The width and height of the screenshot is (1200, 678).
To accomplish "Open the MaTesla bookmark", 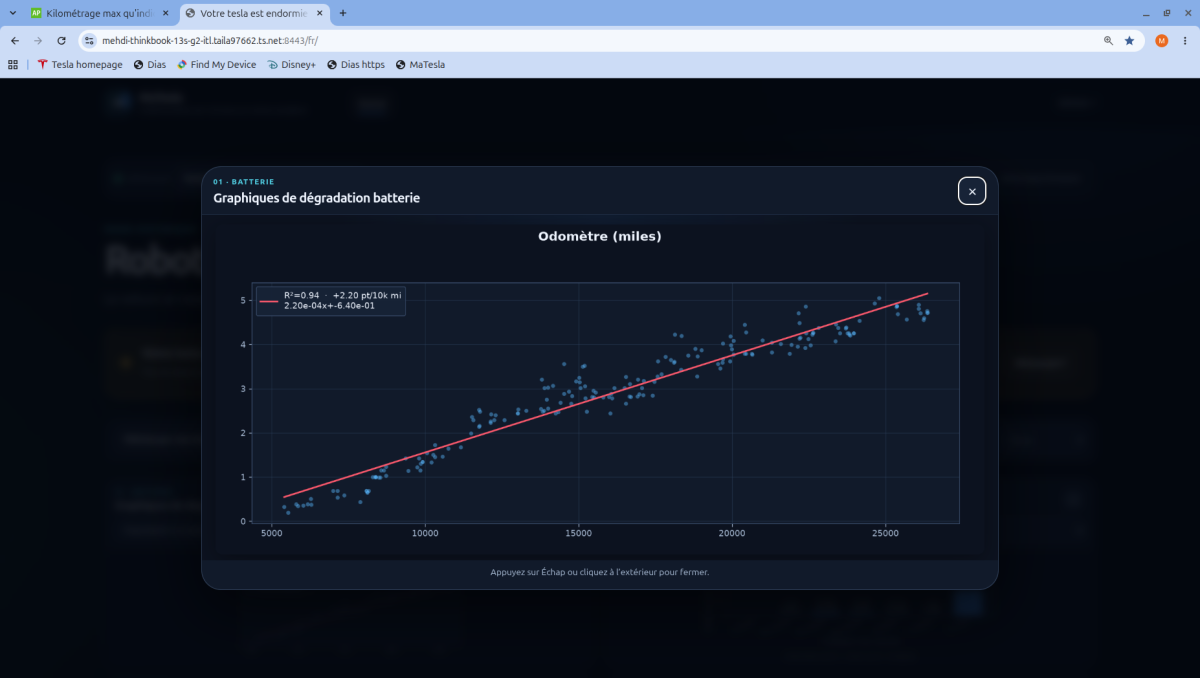I will pyautogui.click(x=420, y=64).
